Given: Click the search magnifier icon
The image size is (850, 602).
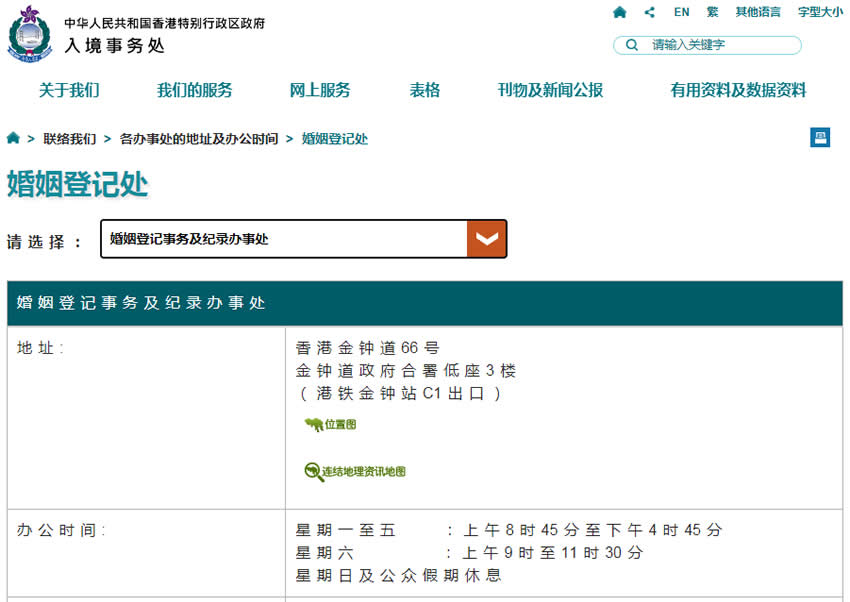Looking at the screenshot, I should (632, 45).
